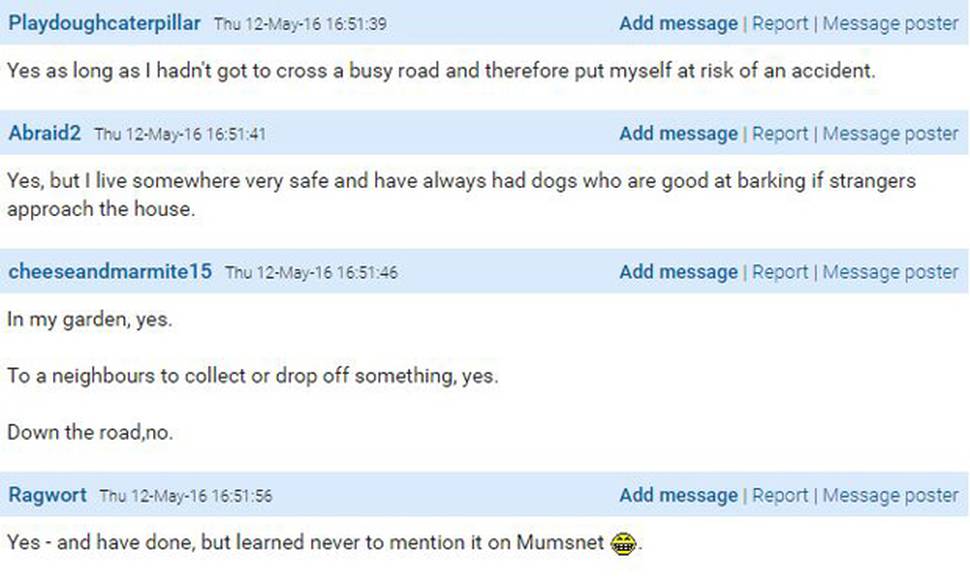
Task: Open Abraid2's user profile
Action: (x=45, y=133)
